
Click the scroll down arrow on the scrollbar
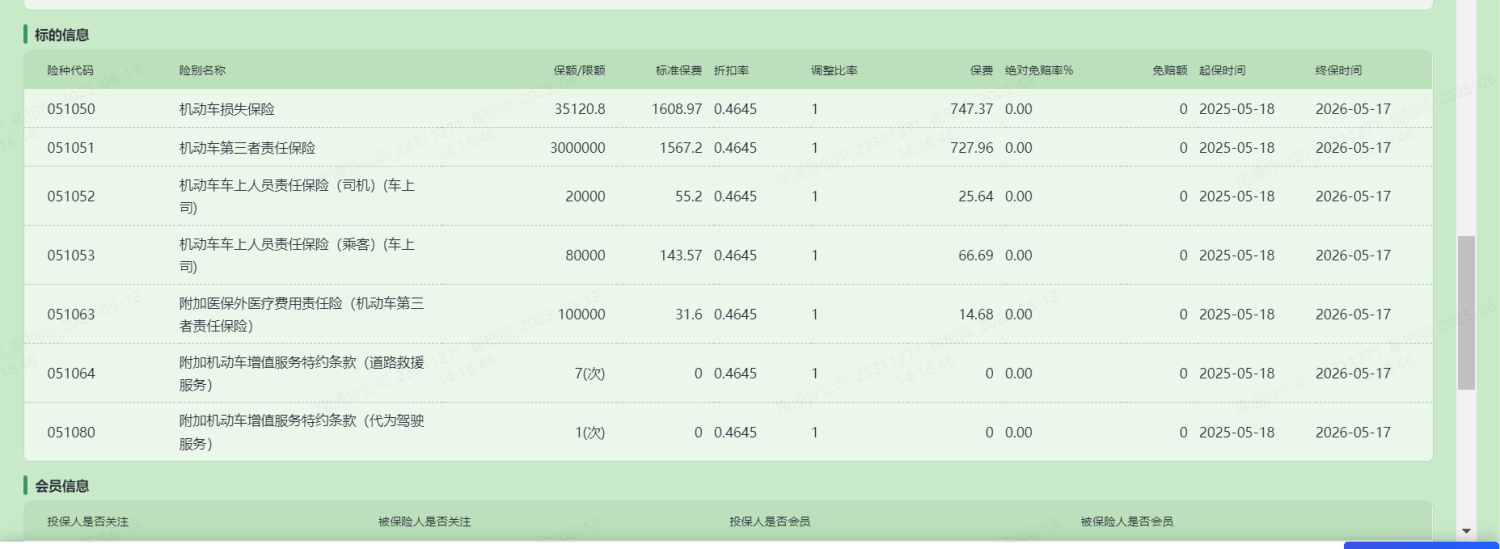pos(1466,531)
